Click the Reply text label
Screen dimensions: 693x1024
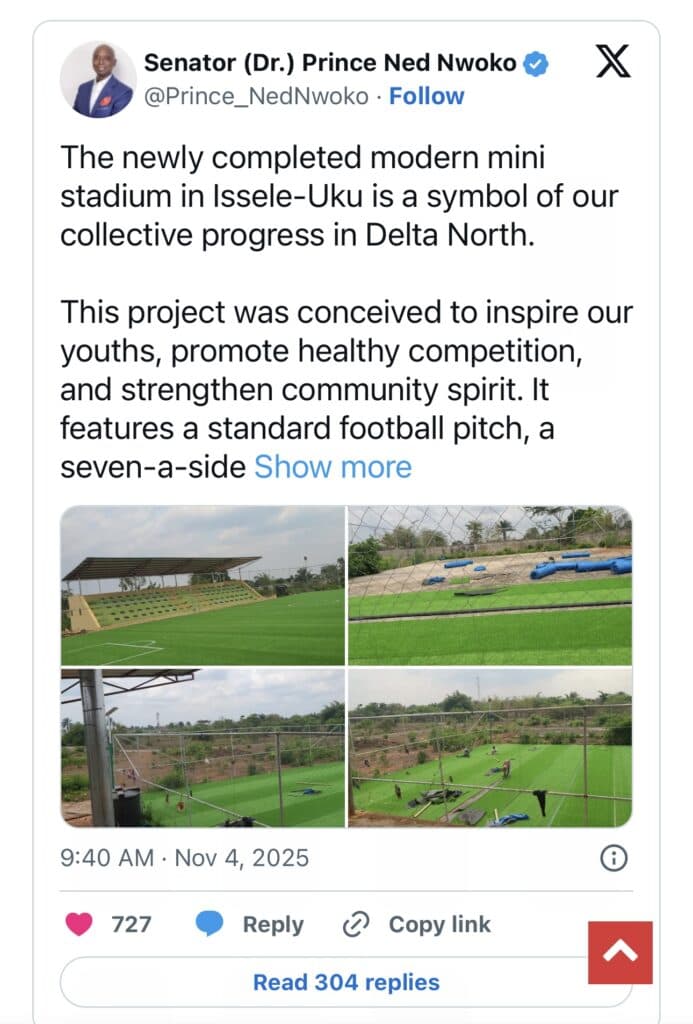coord(273,924)
